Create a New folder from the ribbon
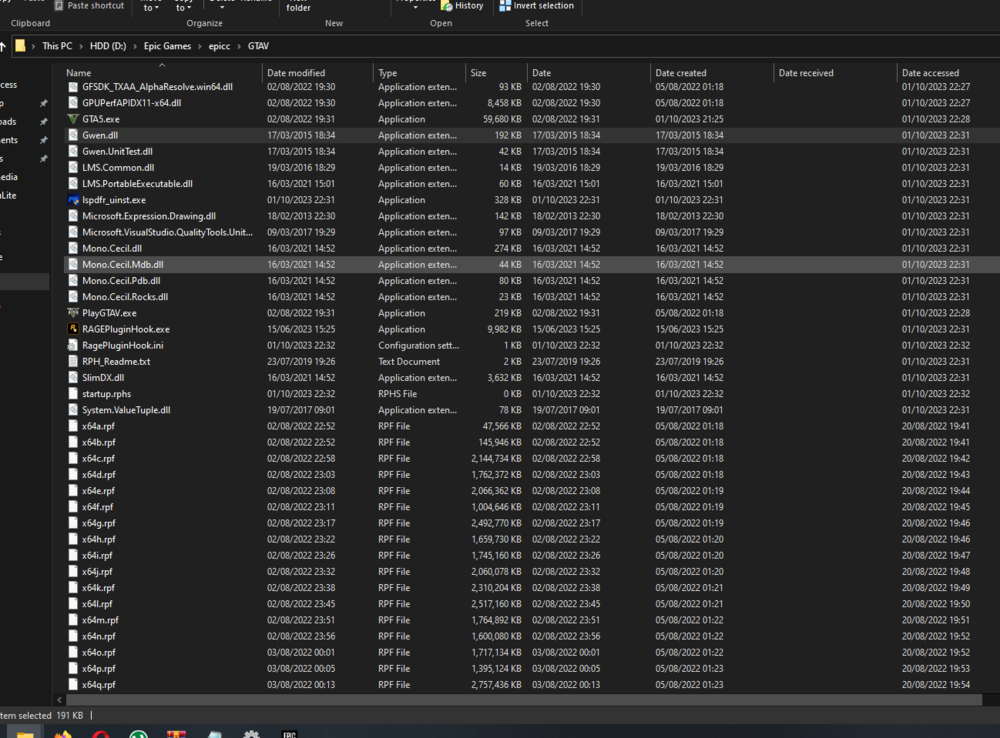Image resolution: width=1000 pixels, height=738 pixels. pos(297,6)
